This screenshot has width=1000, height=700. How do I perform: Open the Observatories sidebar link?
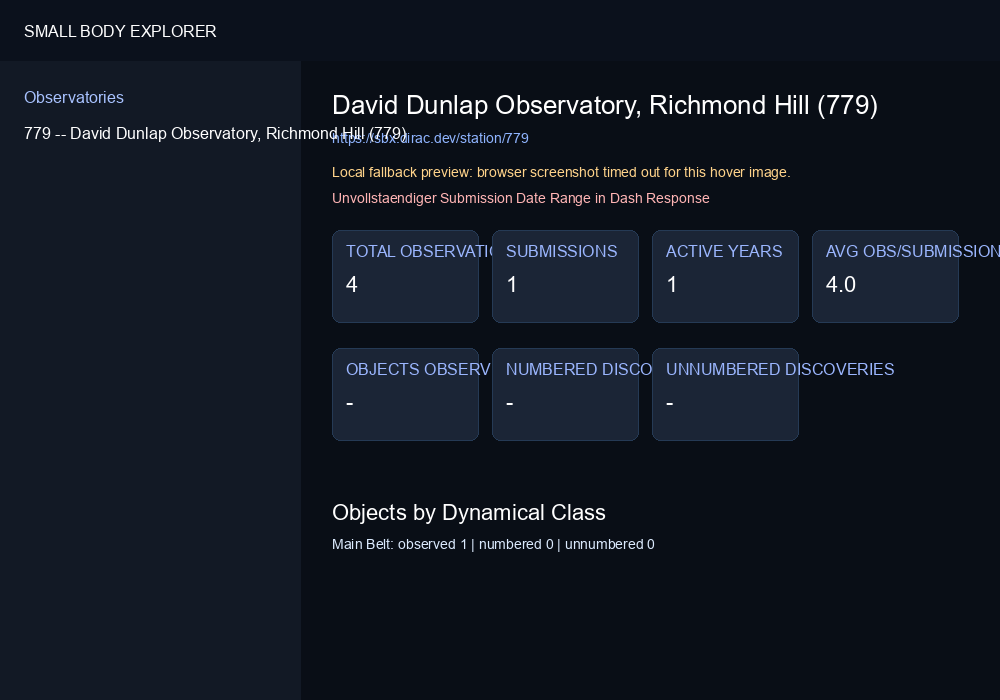74,98
